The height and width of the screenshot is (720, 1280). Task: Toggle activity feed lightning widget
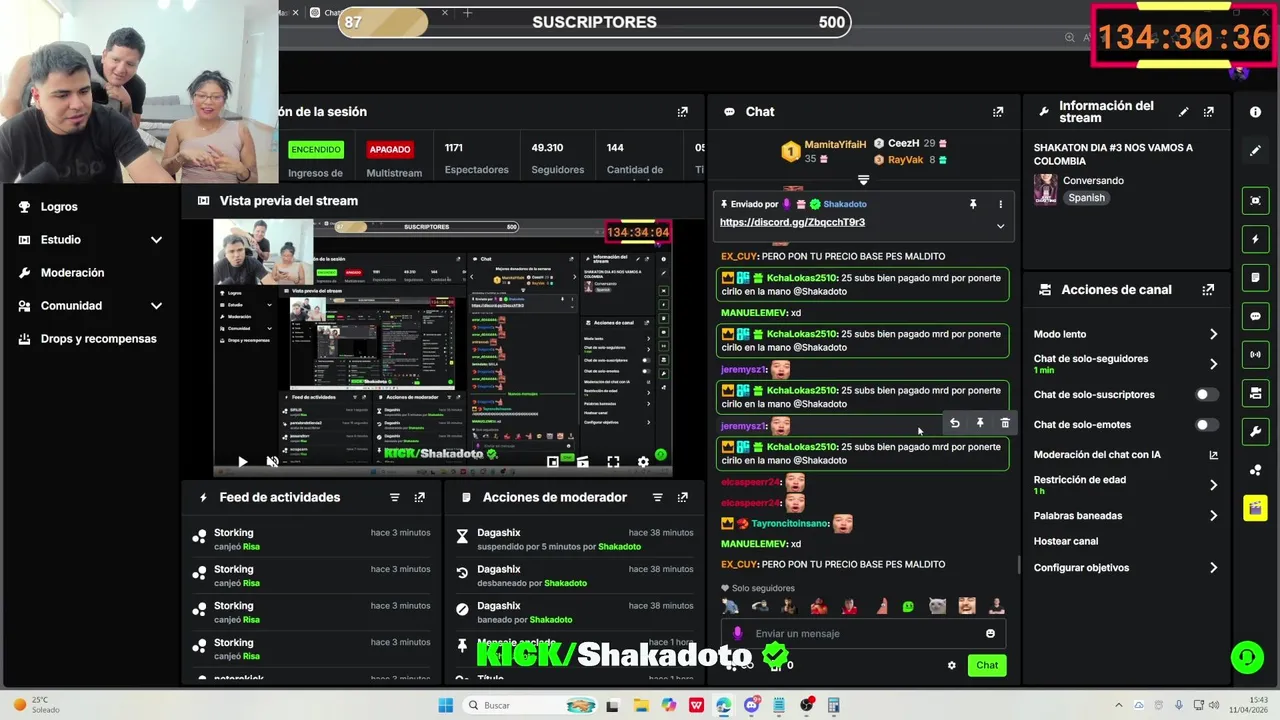[1255, 239]
